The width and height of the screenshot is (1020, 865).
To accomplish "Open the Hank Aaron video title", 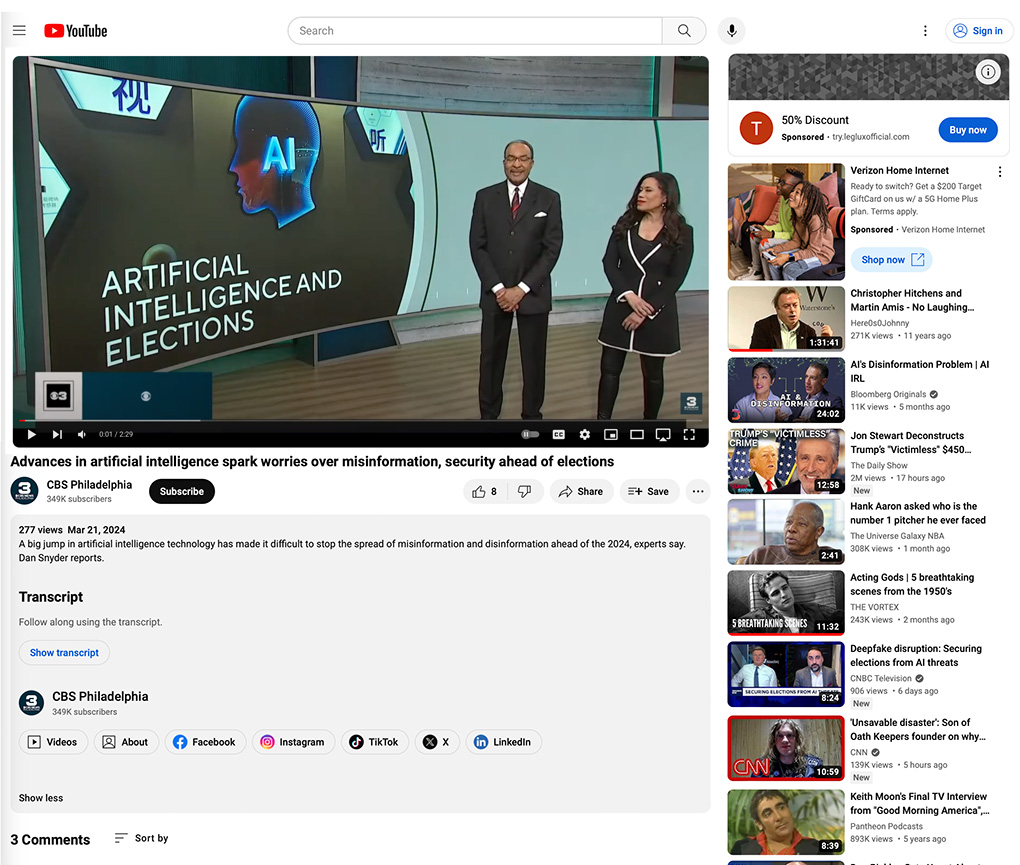I will (x=918, y=513).
